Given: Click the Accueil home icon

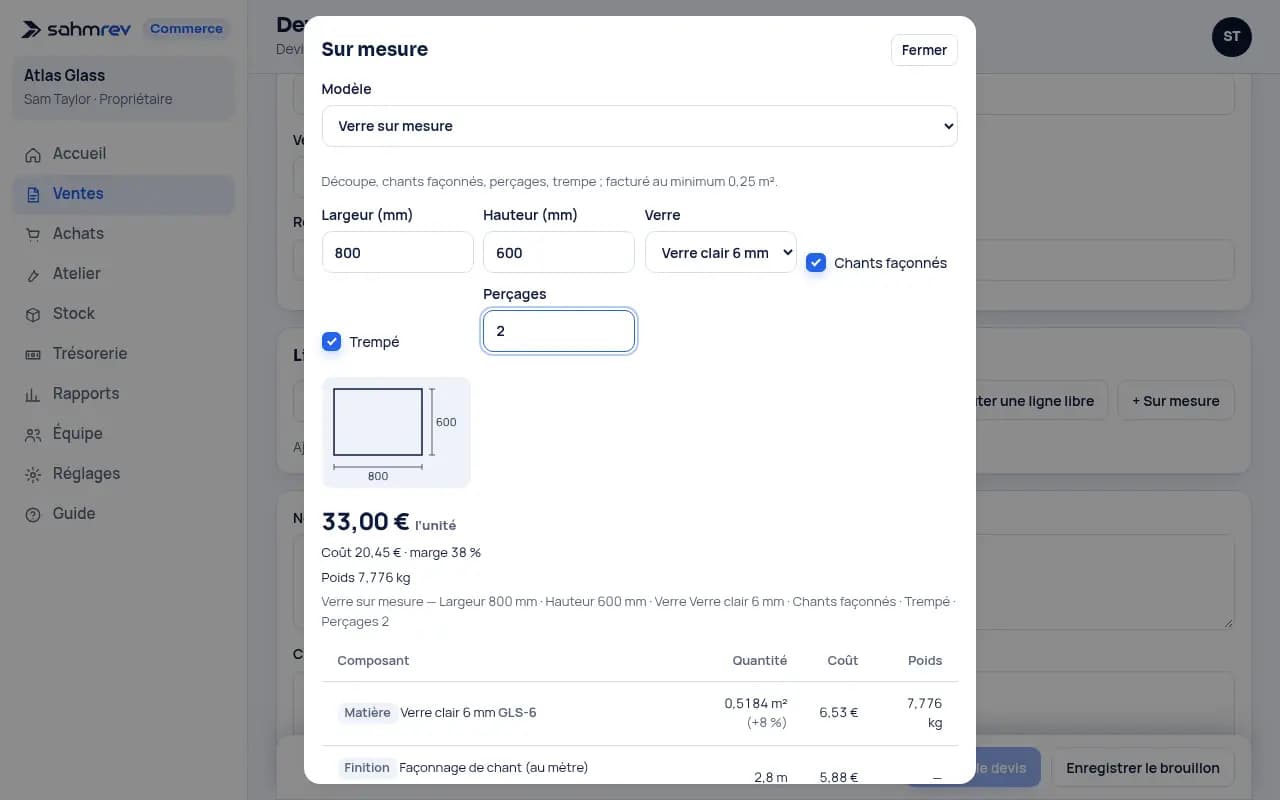Looking at the screenshot, I should (x=33, y=154).
